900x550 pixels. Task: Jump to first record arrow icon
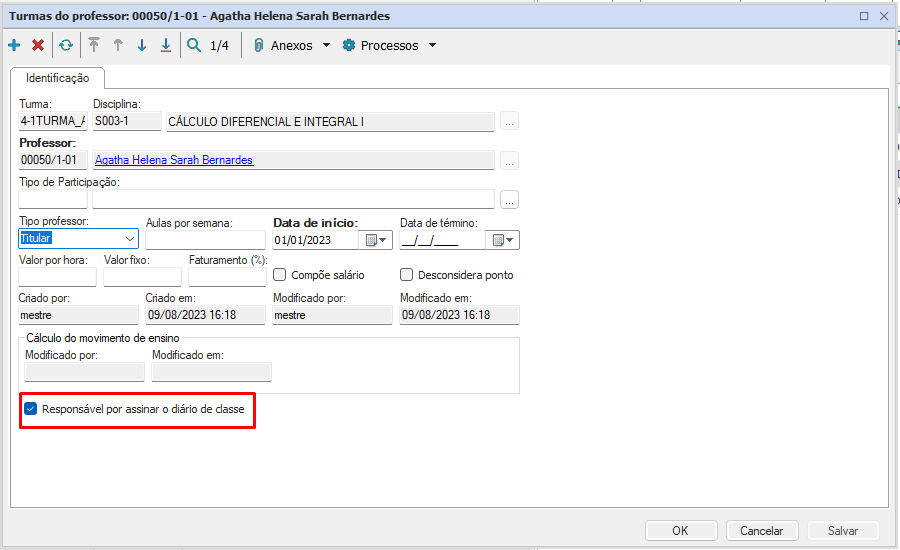94,45
